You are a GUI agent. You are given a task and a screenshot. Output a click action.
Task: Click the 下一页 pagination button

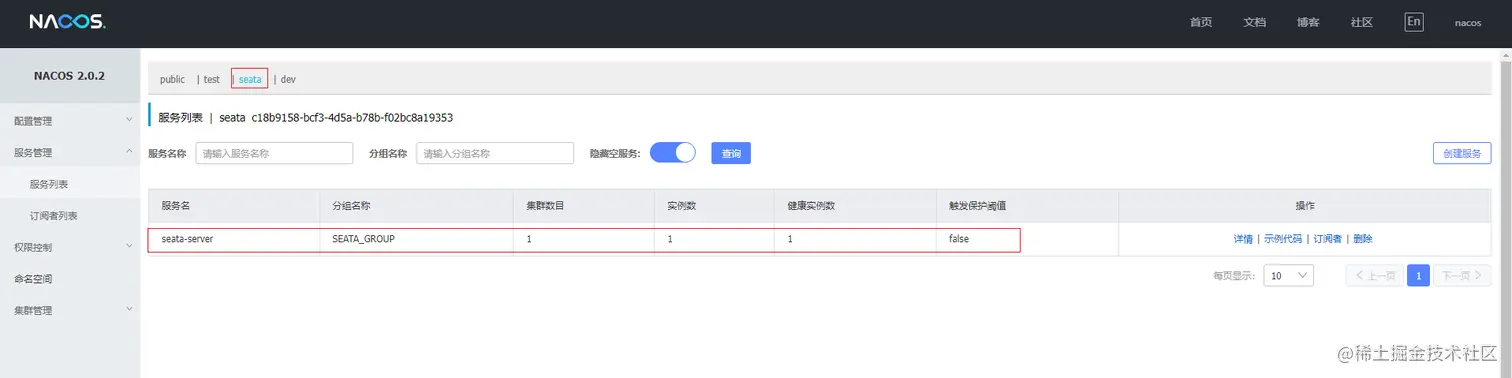1462,276
